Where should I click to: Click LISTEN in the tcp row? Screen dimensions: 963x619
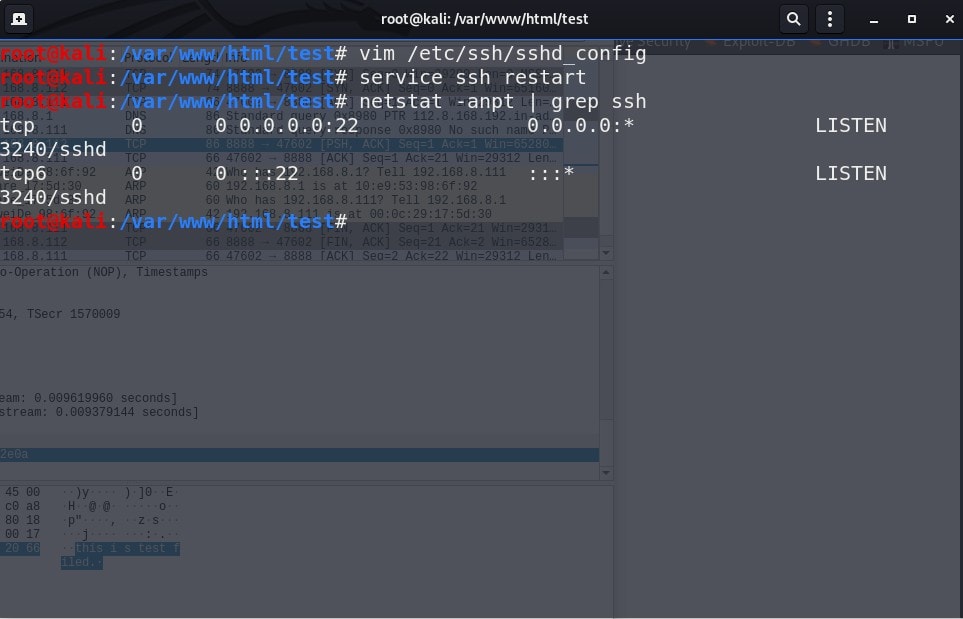pyautogui.click(x=851, y=126)
